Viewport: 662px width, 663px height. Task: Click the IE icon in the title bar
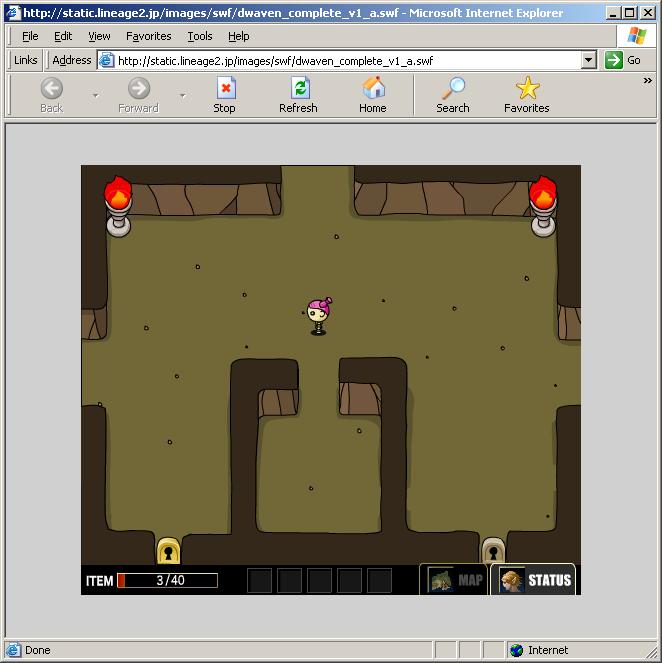pos(13,13)
